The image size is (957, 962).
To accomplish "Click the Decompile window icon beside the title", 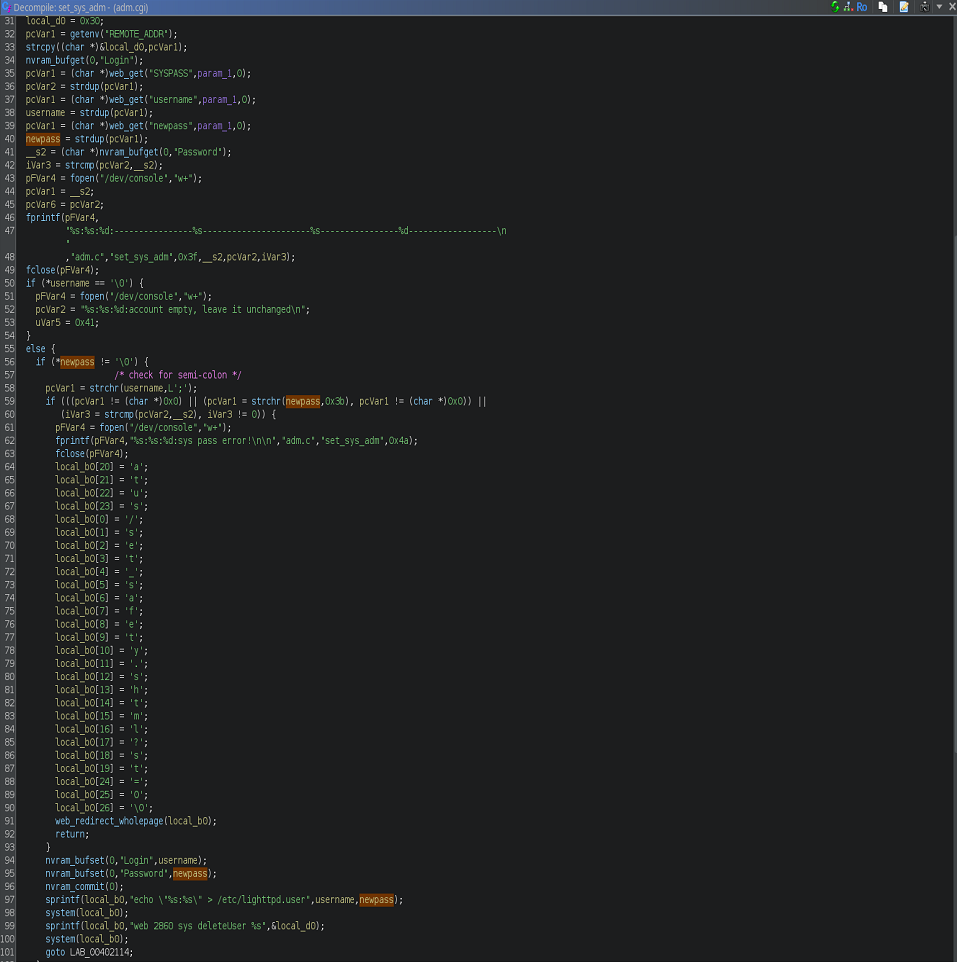I will pyautogui.click(x=6, y=7).
